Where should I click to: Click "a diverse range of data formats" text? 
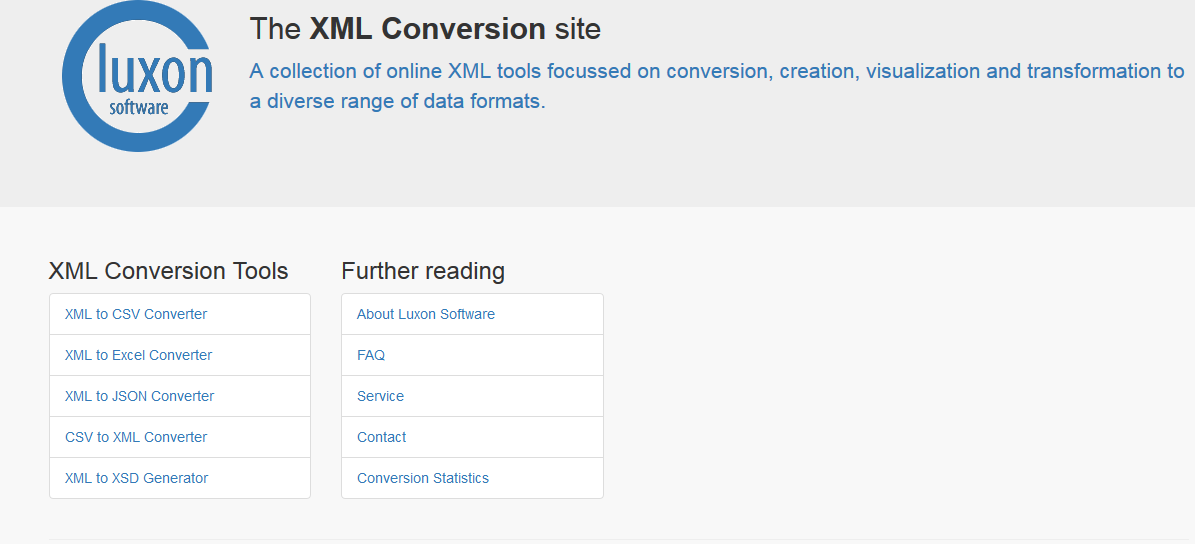398,101
